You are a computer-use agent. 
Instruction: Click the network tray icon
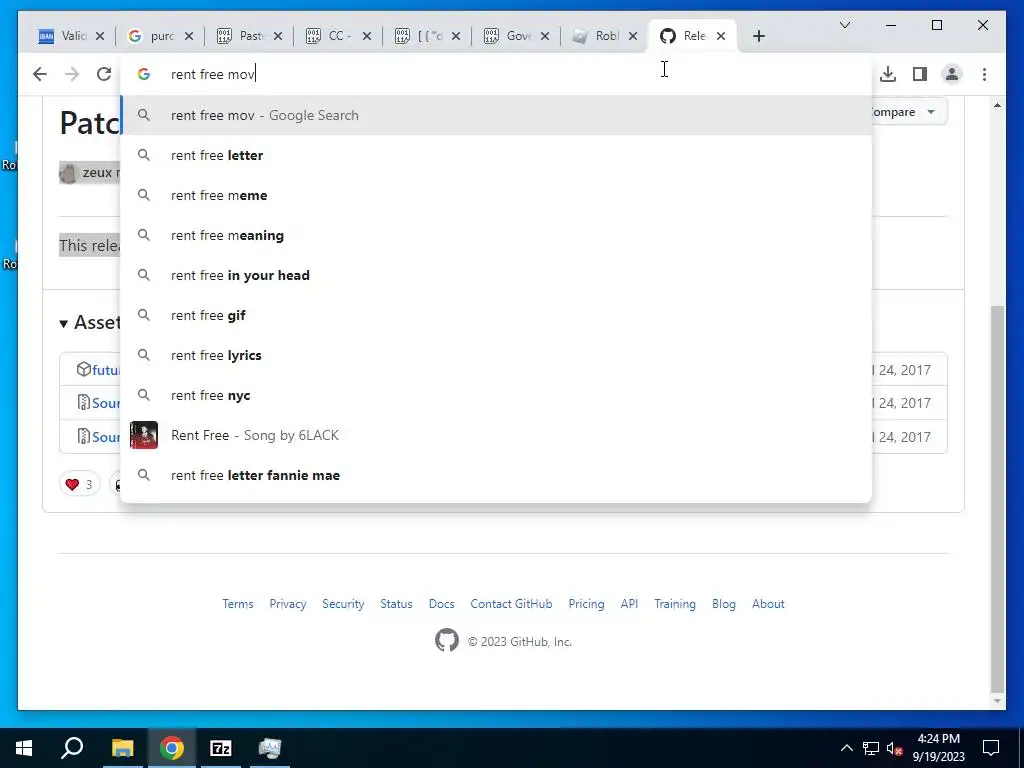871,748
